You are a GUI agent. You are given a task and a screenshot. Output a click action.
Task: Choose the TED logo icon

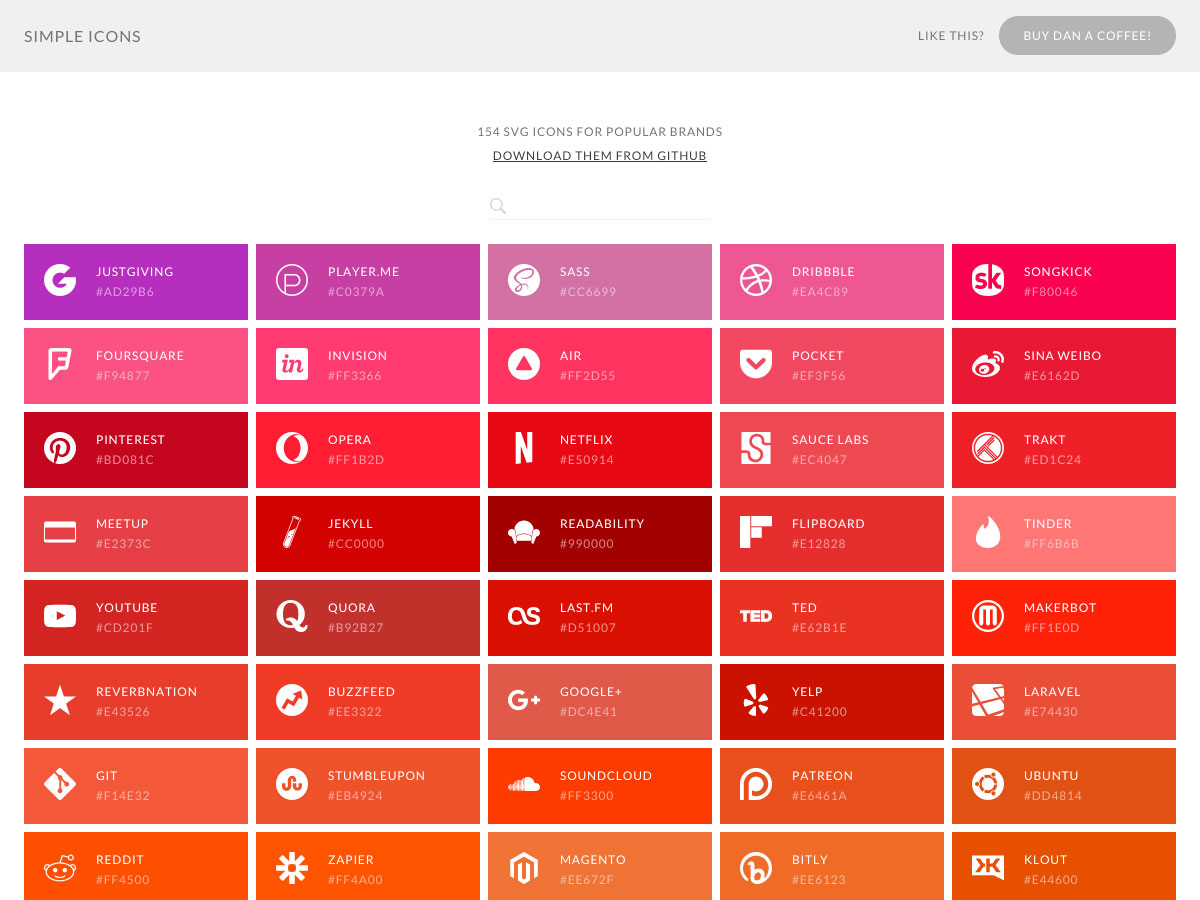[x=756, y=617]
